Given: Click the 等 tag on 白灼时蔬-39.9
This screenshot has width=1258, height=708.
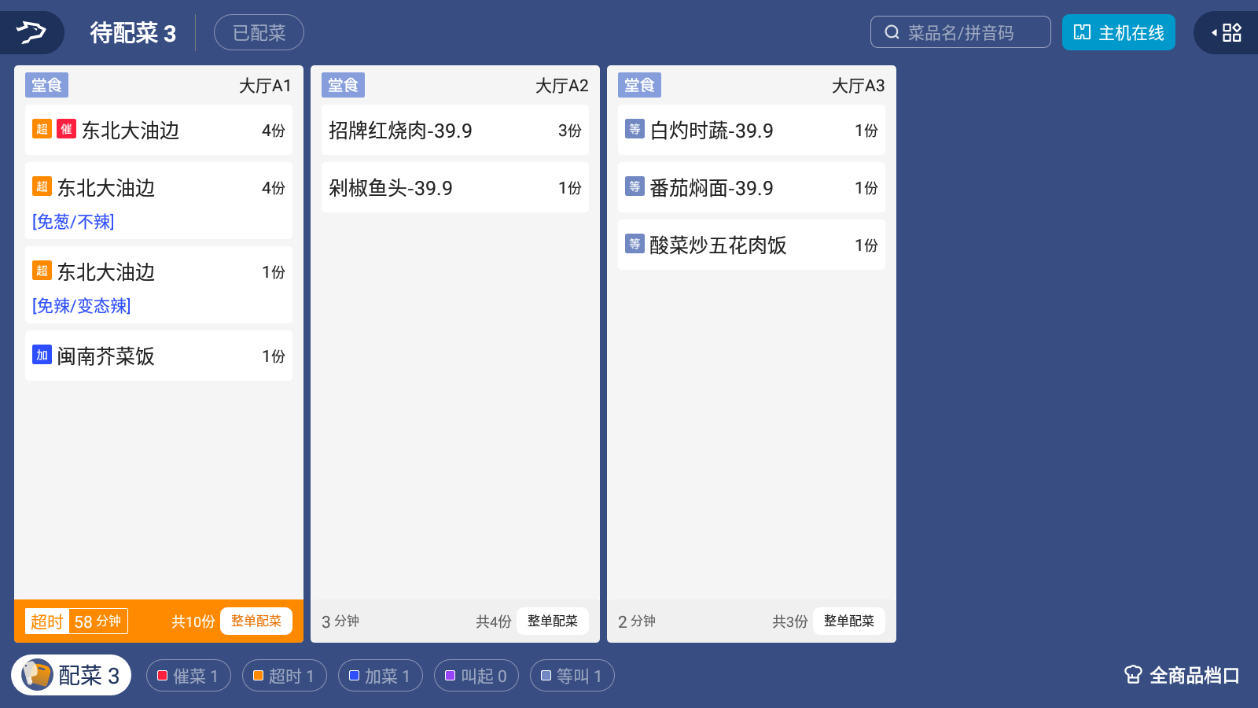Looking at the screenshot, I should (635, 129).
